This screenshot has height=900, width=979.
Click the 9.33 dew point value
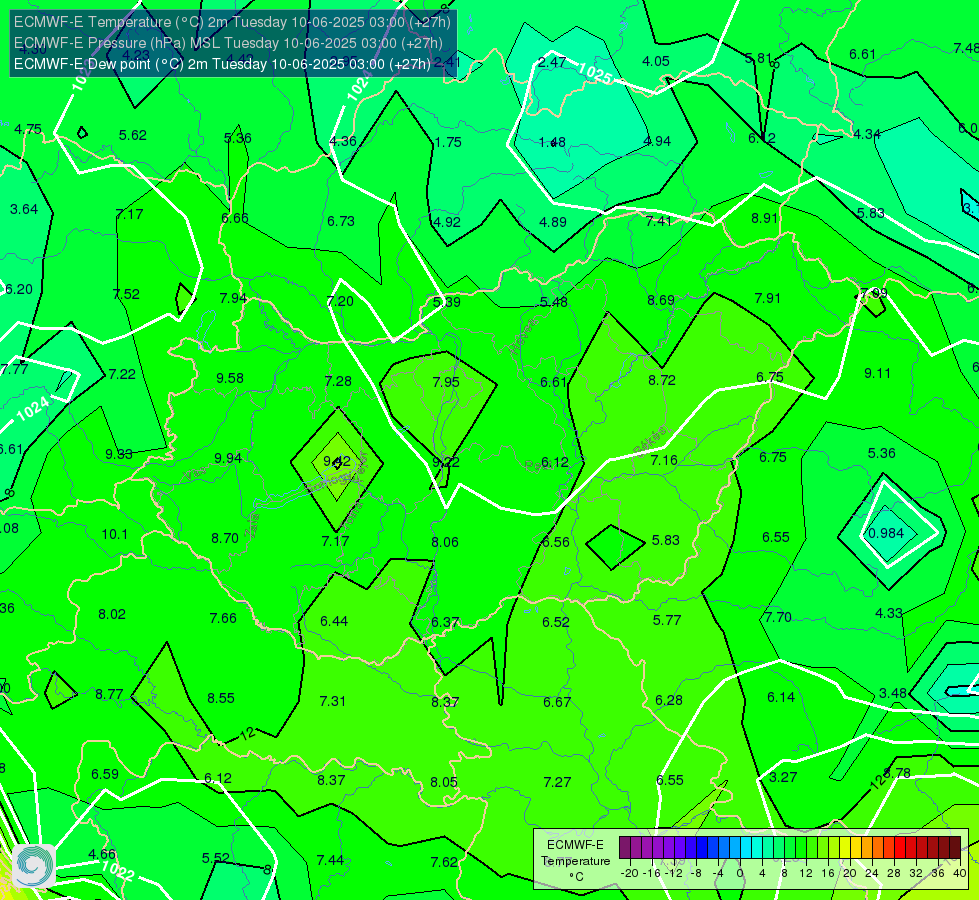pos(119,455)
